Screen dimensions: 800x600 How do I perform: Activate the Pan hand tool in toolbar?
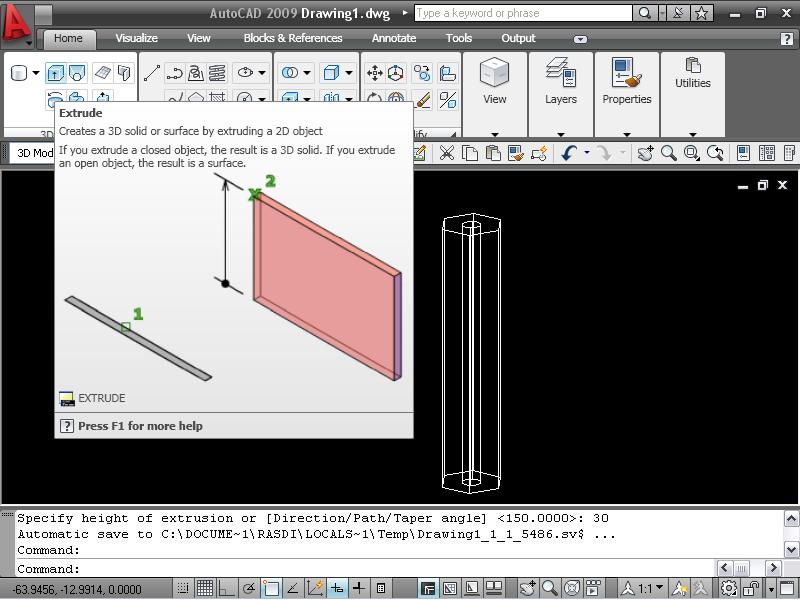(x=645, y=153)
